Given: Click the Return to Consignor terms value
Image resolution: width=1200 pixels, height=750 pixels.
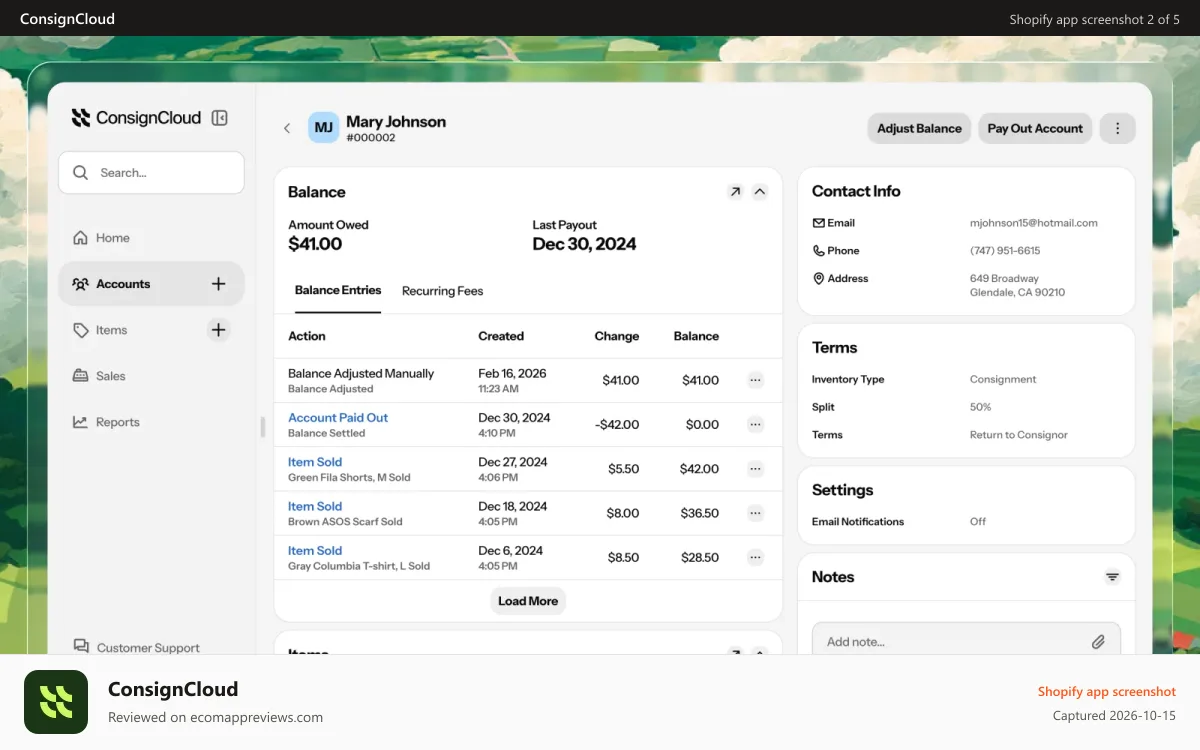Looking at the screenshot, I should click(1019, 435).
